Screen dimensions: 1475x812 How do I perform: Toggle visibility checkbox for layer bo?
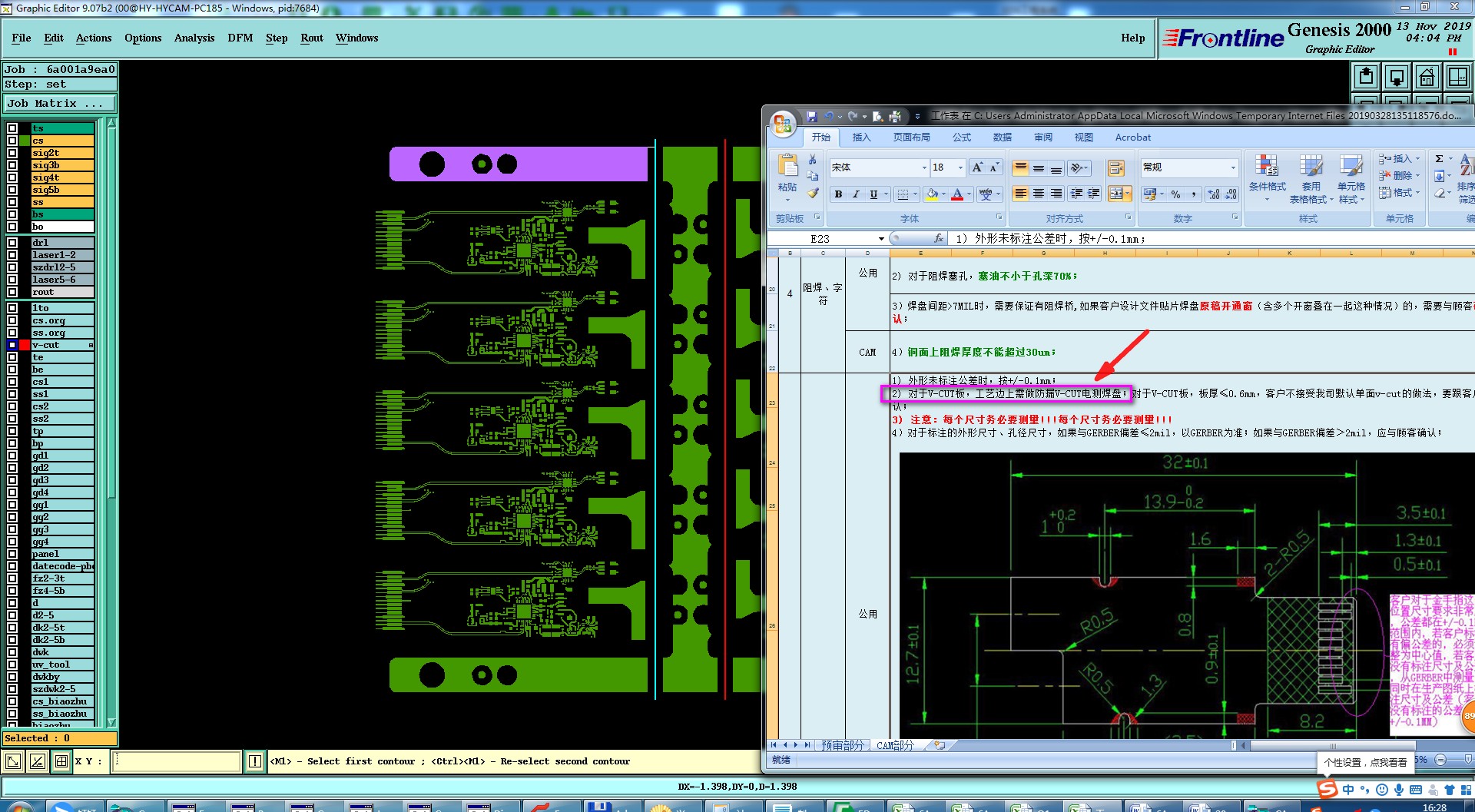point(12,227)
